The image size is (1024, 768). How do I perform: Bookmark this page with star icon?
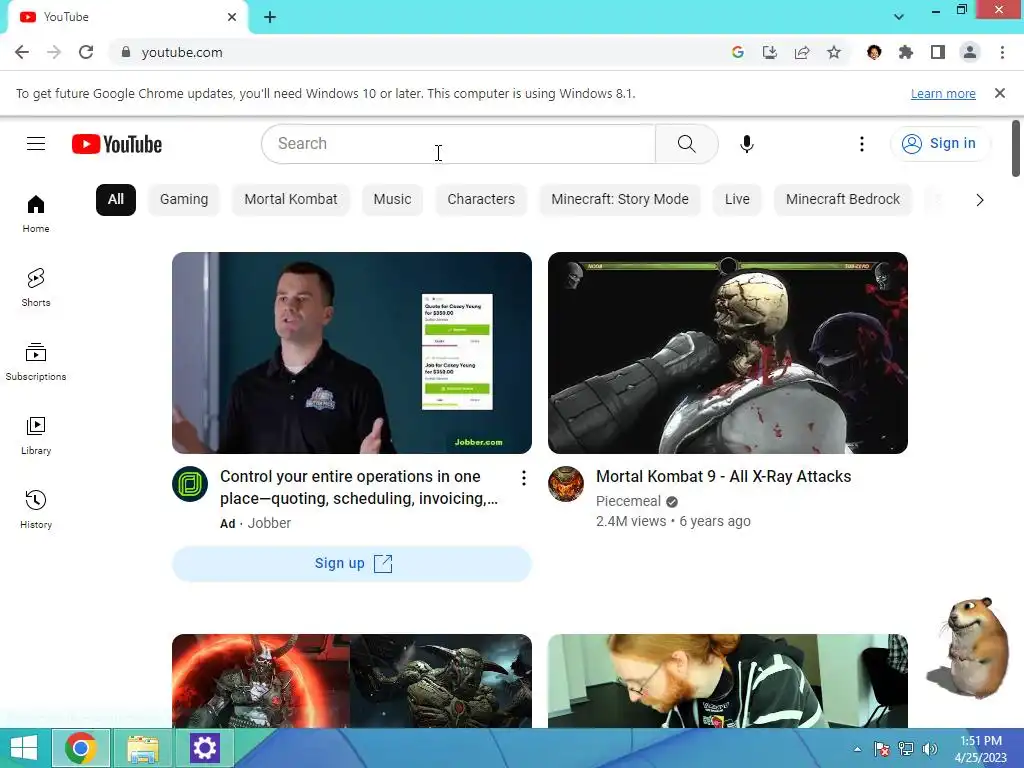tap(834, 52)
